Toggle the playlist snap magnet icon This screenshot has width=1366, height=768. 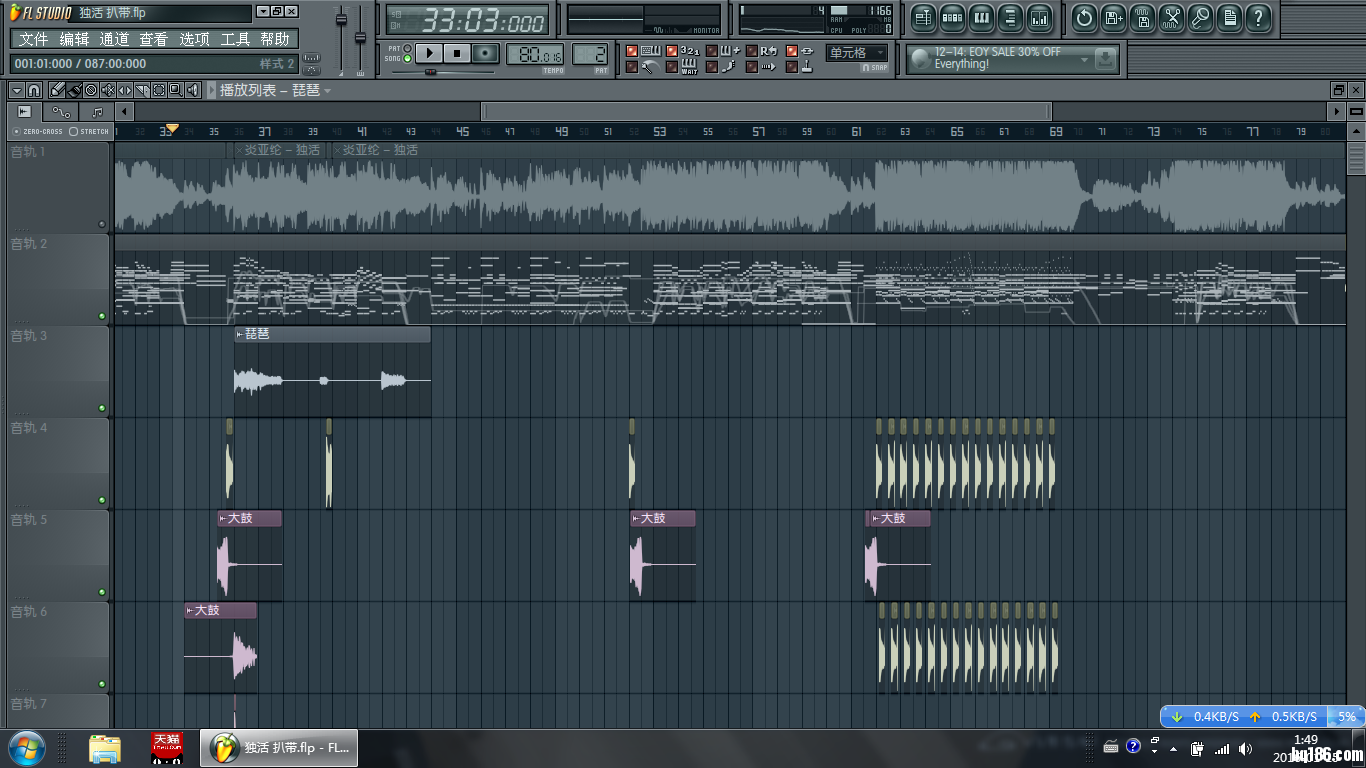coord(34,90)
